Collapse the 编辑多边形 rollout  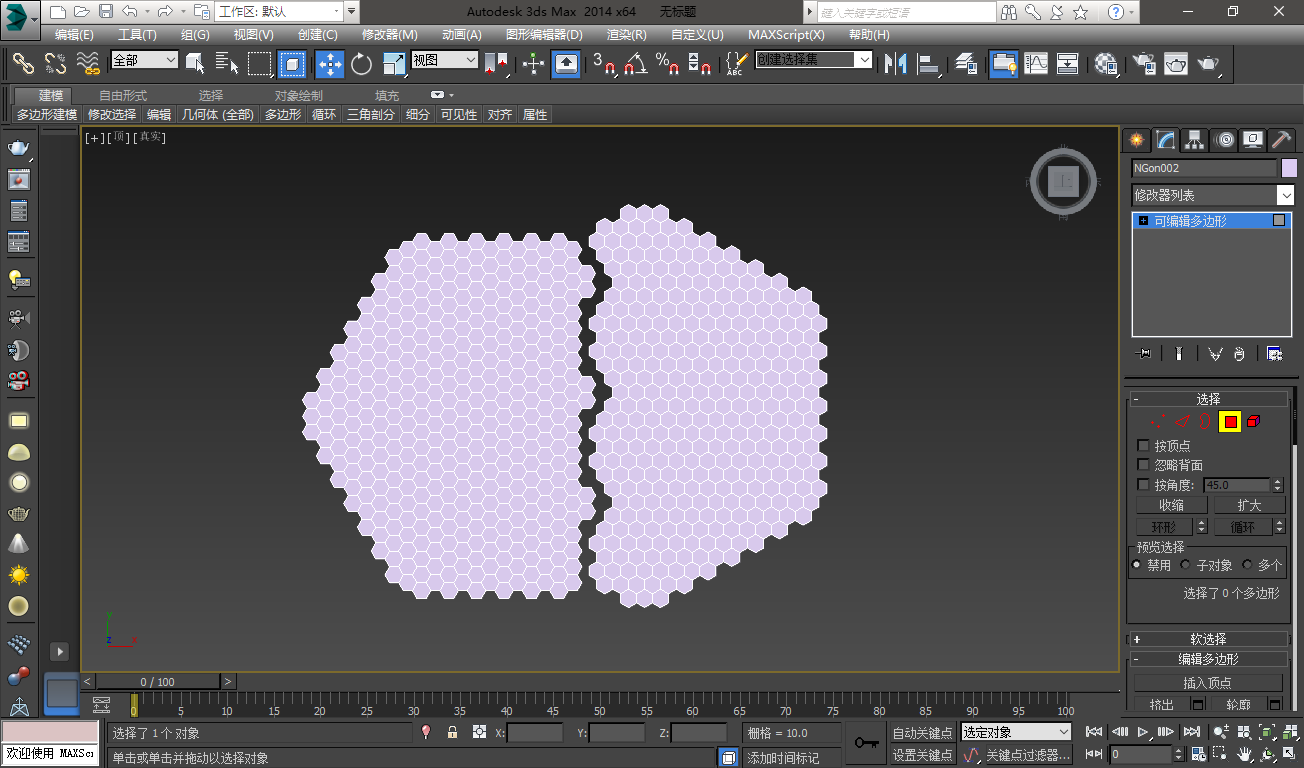pyautogui.click(x=1208, y=659)
